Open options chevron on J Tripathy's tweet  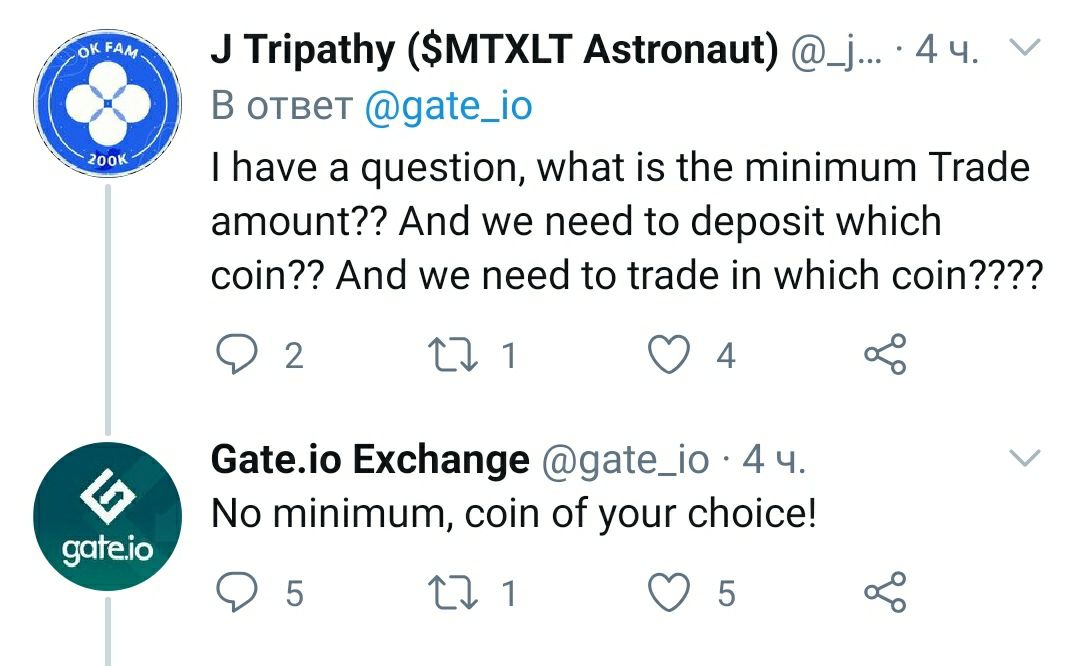pos(1026,48)
